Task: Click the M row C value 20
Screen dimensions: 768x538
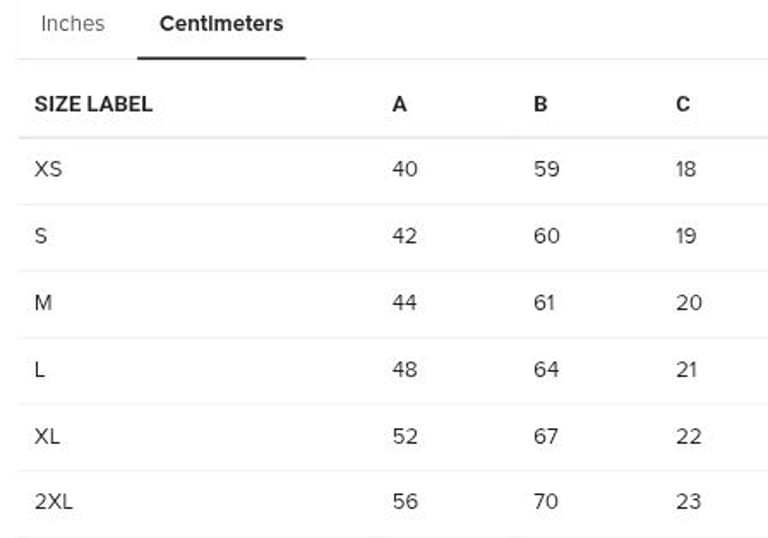Action: (689, 303)
